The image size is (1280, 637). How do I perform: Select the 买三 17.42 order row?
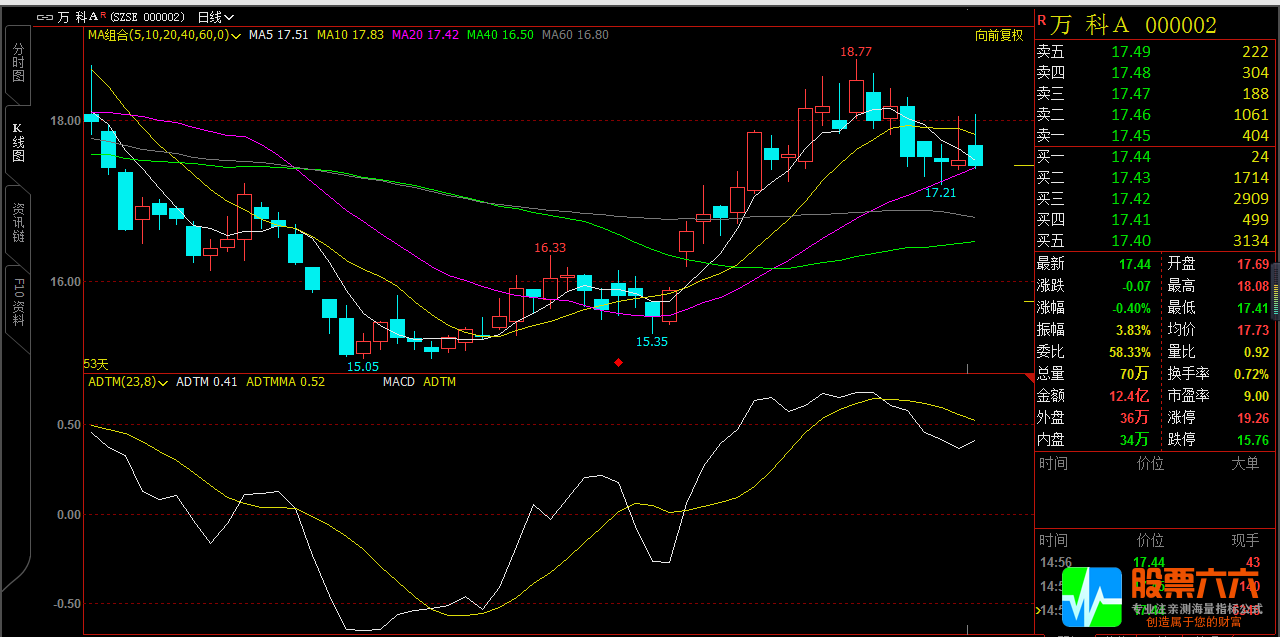tap(1154, 199)
